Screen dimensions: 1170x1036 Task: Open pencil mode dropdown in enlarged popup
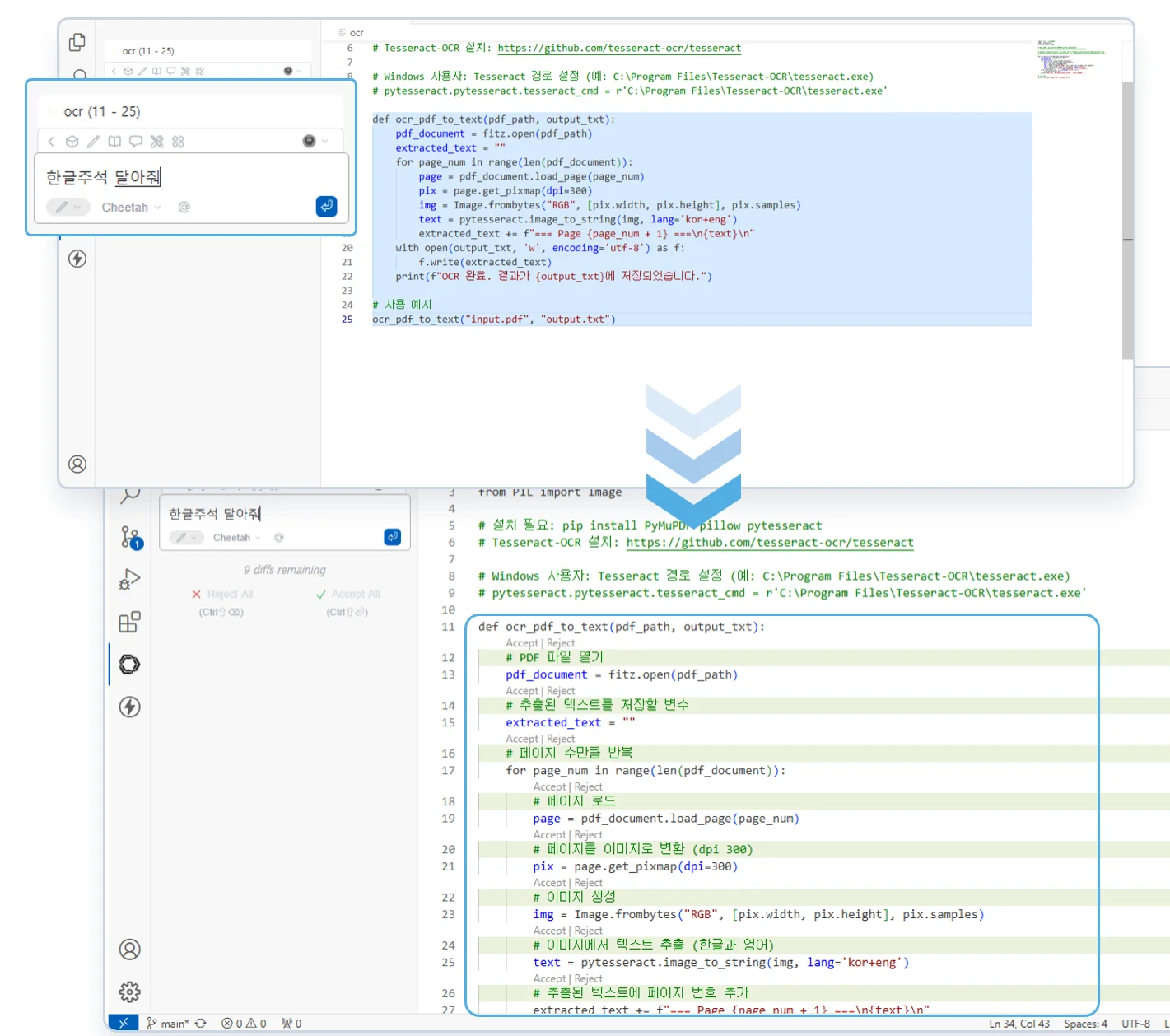tap(68, 208)
